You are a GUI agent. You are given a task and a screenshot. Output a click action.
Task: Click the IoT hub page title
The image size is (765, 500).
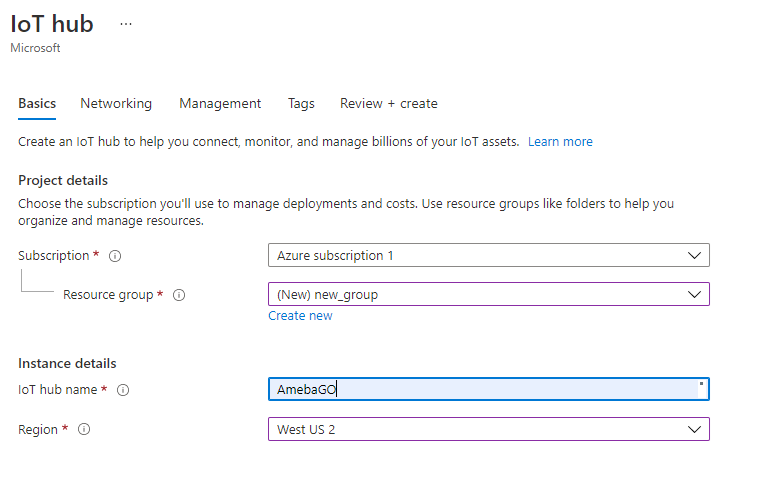[52, 24]
